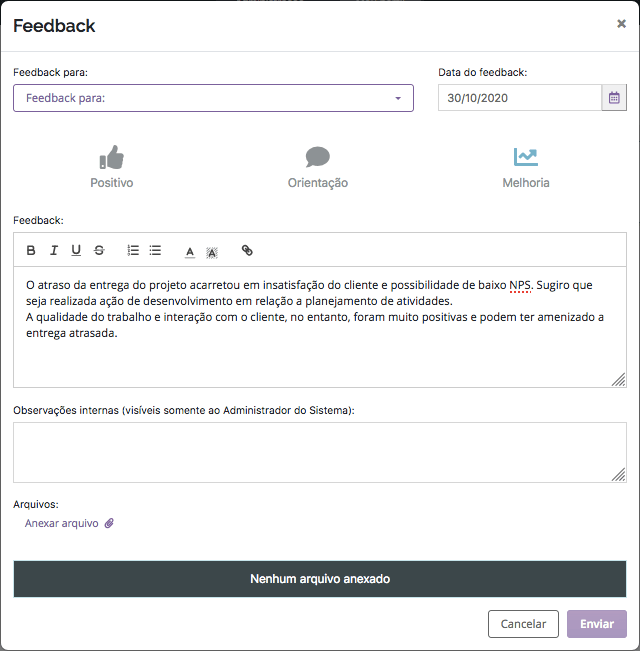
Task: Close the Feedback dialog with X
Action: point(621,24)
